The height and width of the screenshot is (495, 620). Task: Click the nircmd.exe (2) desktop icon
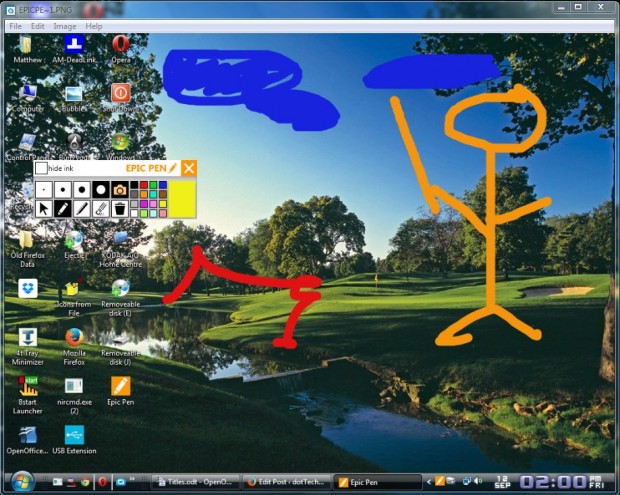[74, 395]
